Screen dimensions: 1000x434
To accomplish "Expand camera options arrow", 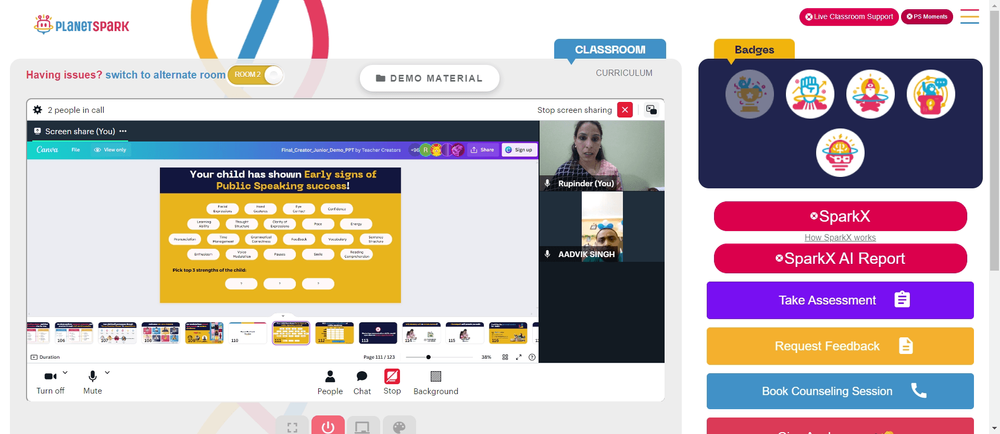I will coord(65,372).
